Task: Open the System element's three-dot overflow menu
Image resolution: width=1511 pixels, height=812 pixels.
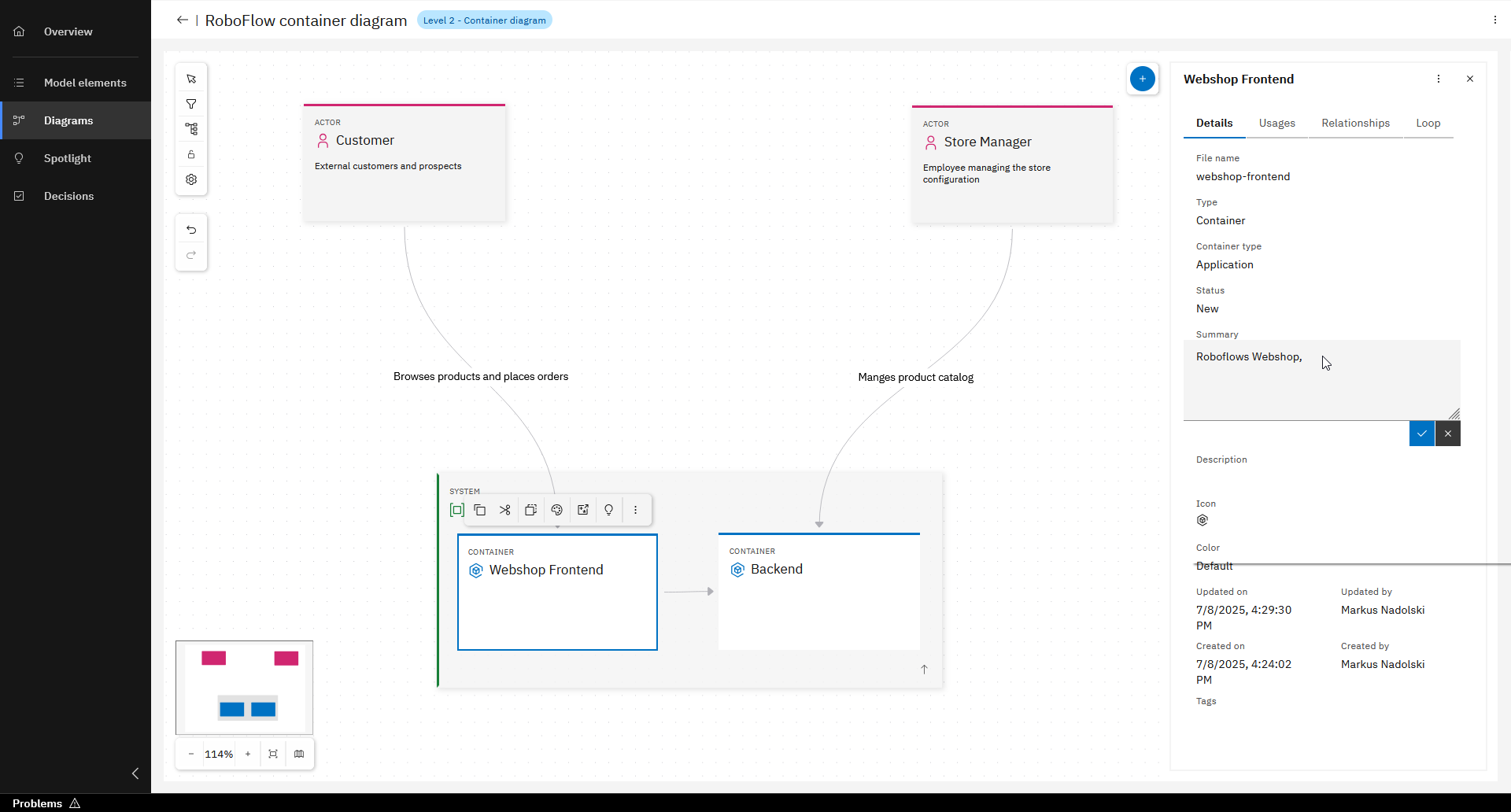Action: 636,510
